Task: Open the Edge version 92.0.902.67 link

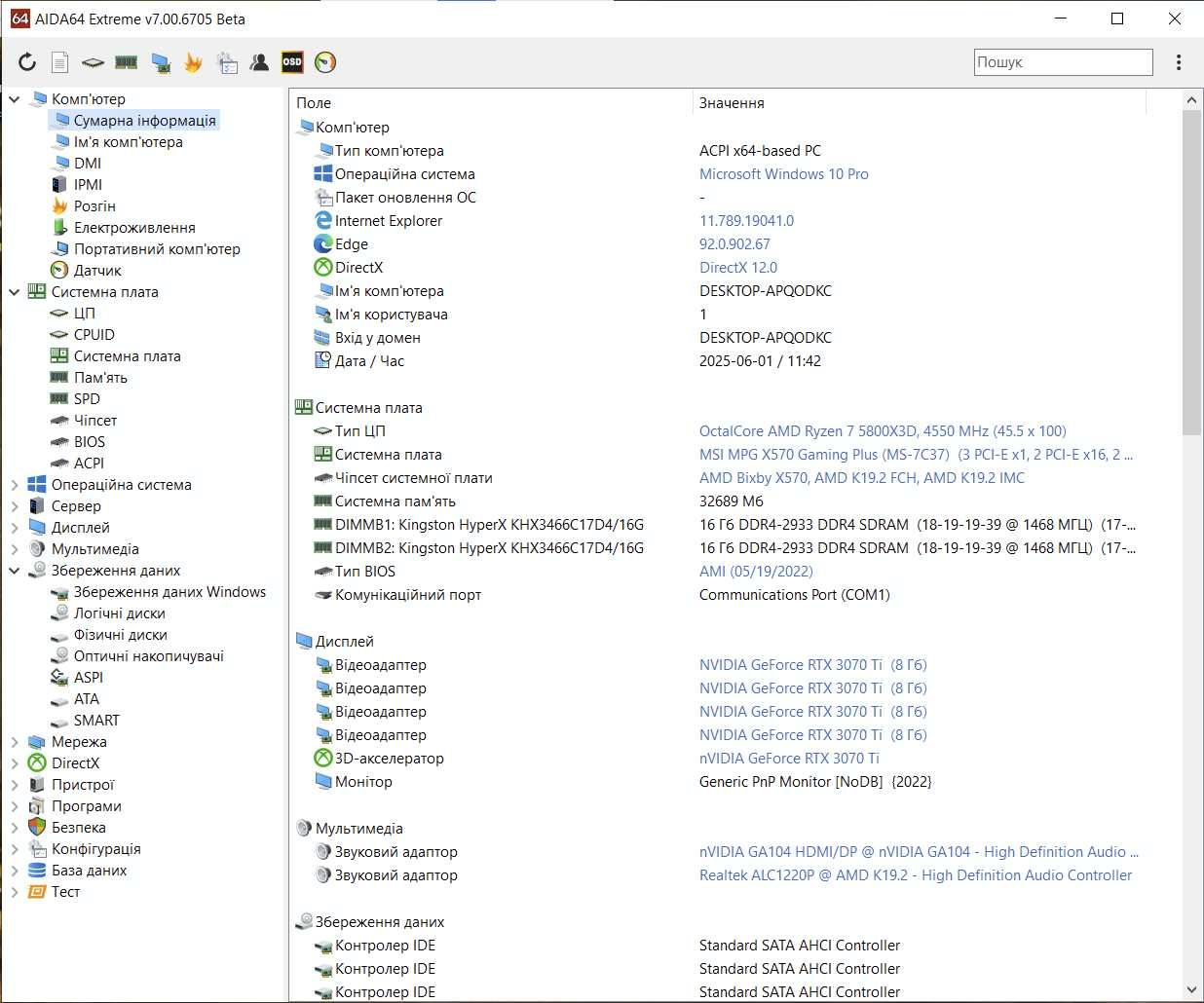Action: point(734,243)
